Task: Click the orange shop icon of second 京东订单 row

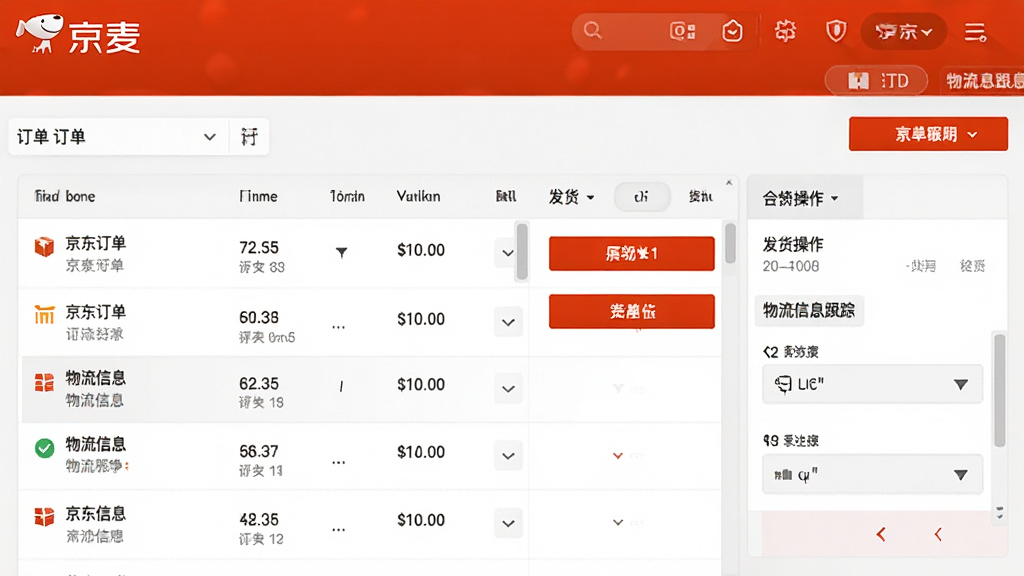Action: [44, 315]
